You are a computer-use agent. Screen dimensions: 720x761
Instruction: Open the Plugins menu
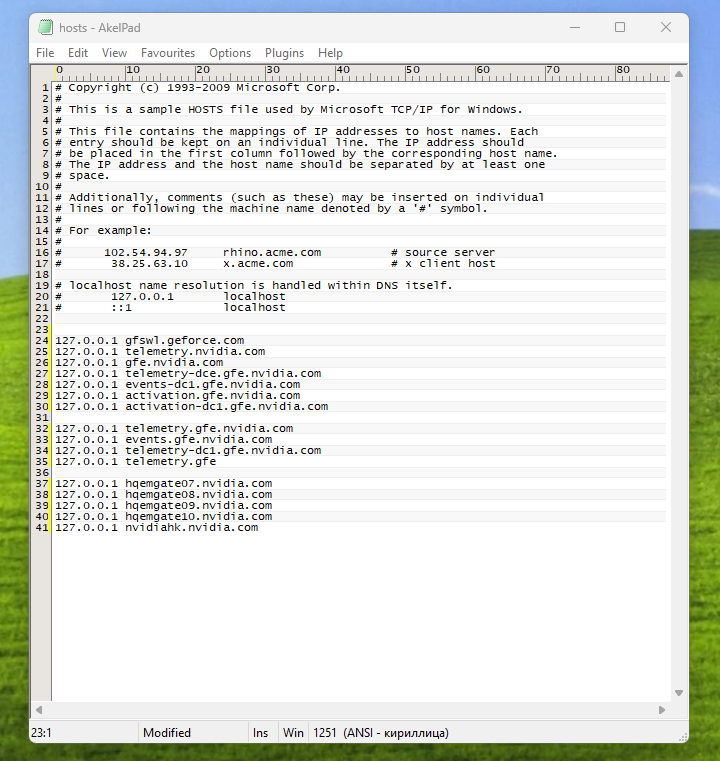[284, 53]
